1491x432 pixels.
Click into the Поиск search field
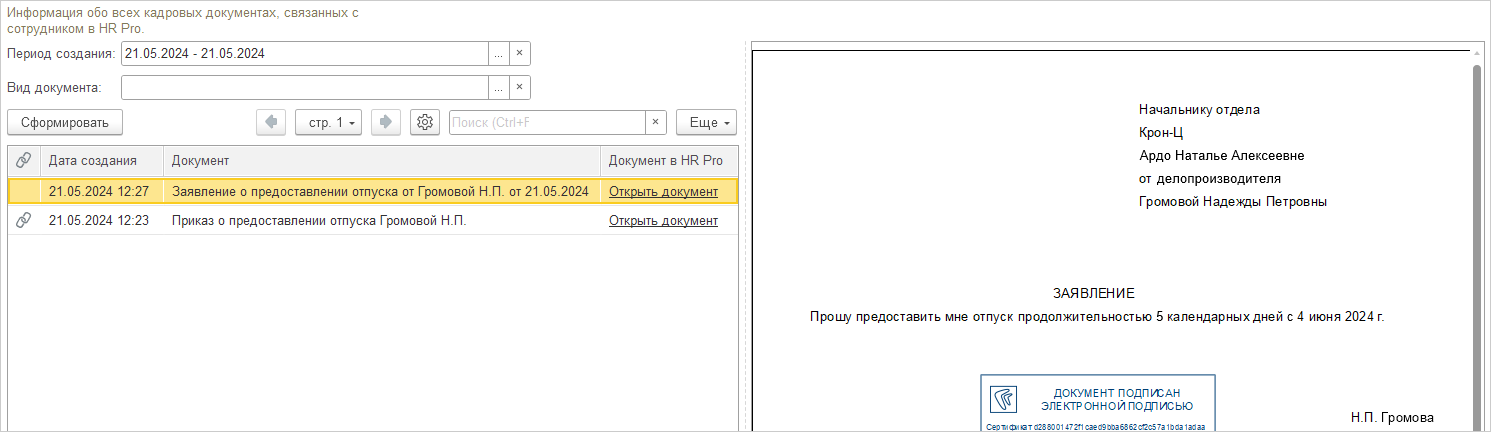545,122
